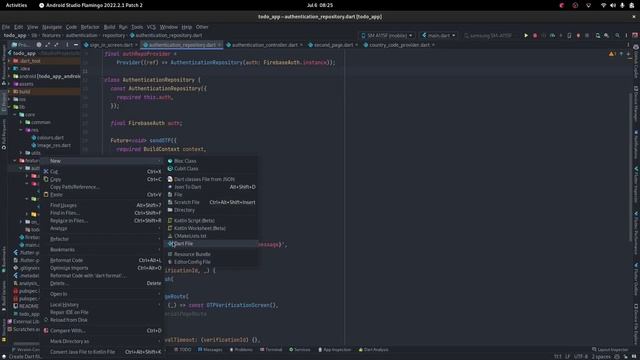This screenshot has height=360, width=640.
Task: Click the green Run play icon
Action: pos(526,36)
